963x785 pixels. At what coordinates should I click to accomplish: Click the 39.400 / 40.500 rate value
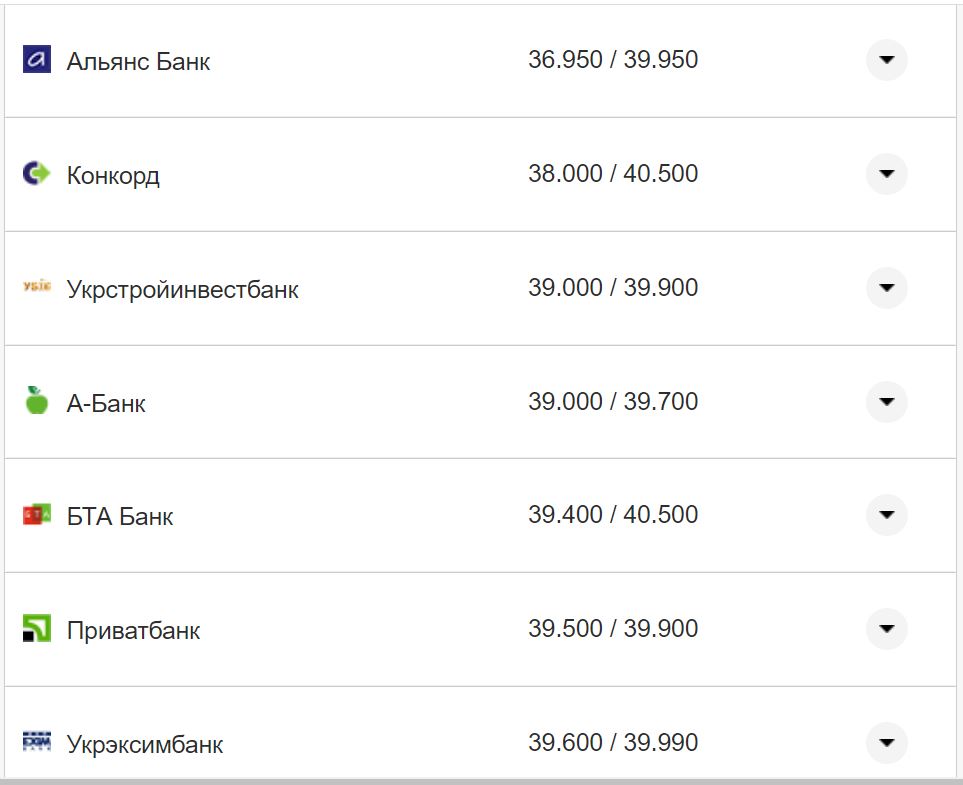(613, 515)
